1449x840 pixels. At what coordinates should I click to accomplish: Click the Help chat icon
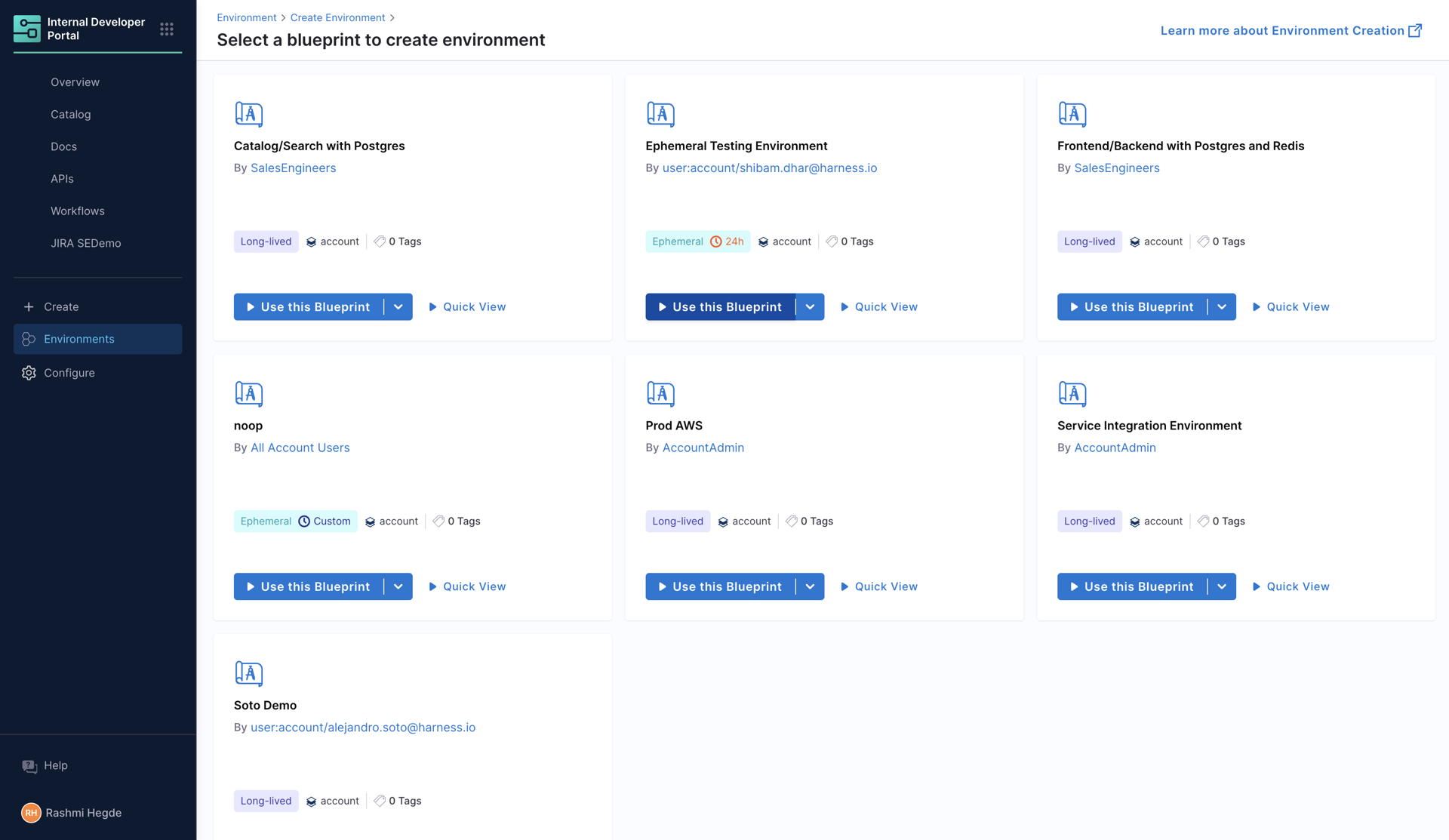point(29,766)
